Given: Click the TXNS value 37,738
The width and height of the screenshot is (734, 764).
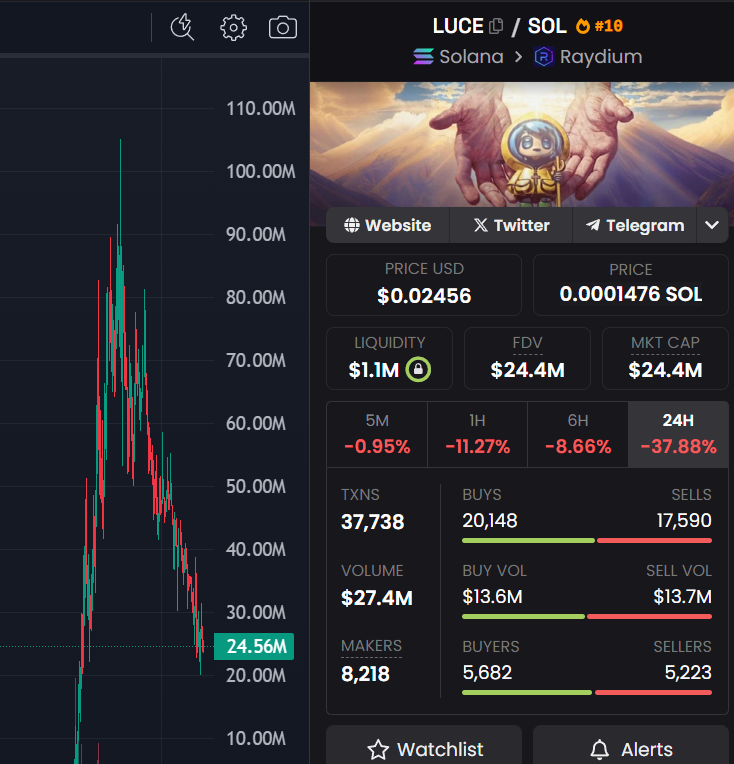Looking at the screenshot, I should point(372,522).
